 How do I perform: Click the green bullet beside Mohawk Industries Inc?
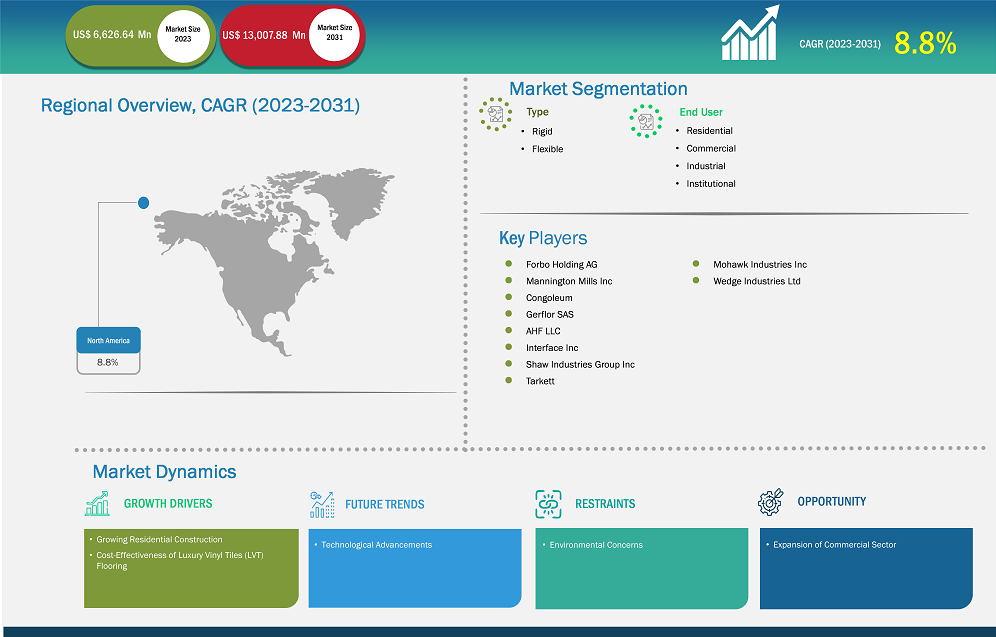[696, 264]
